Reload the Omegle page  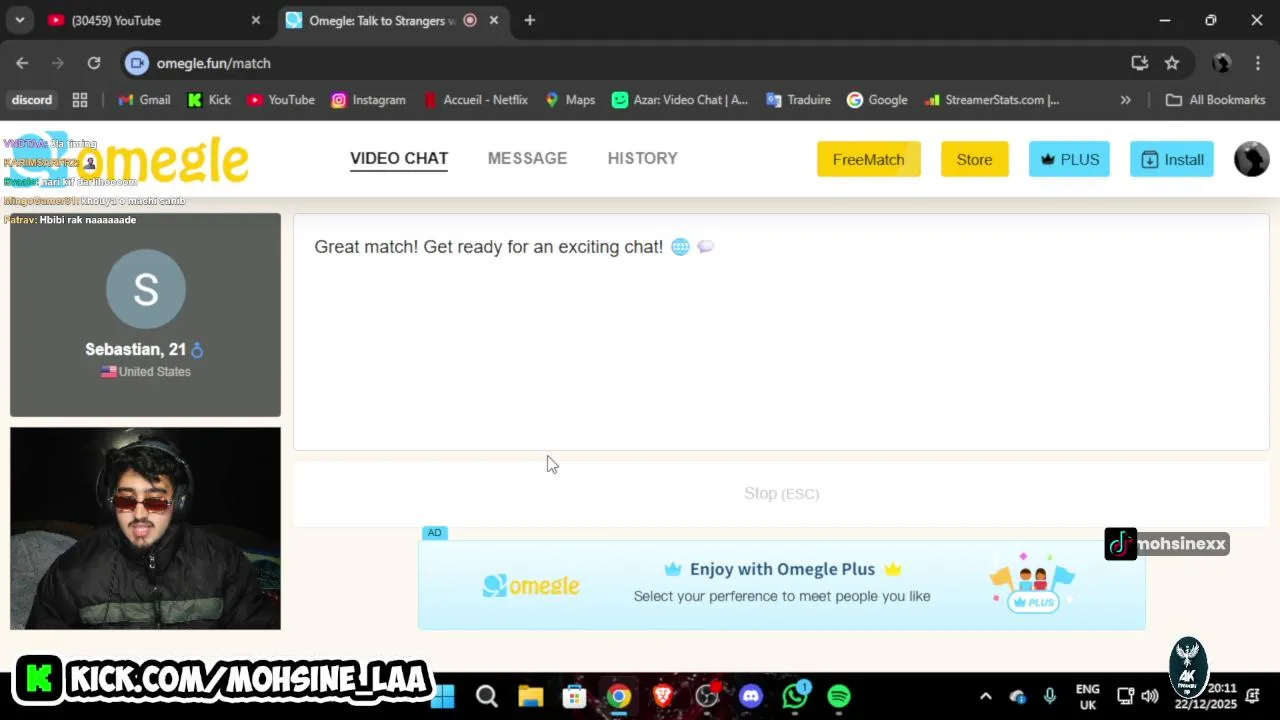point(94,63)
